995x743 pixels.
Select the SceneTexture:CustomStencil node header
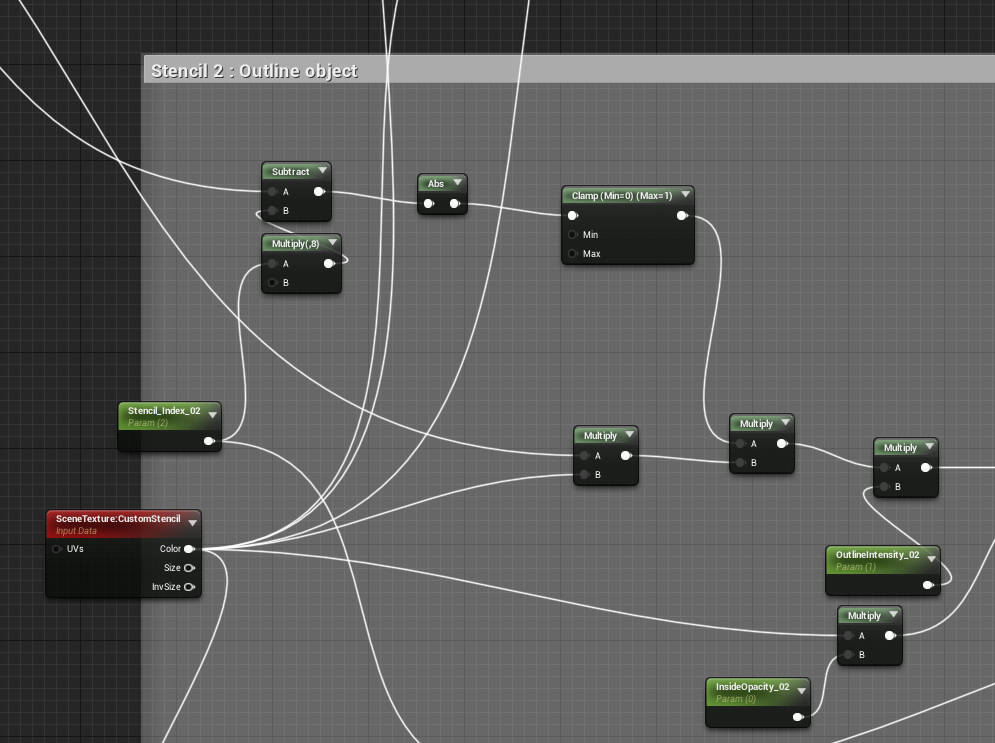point(120,521)
